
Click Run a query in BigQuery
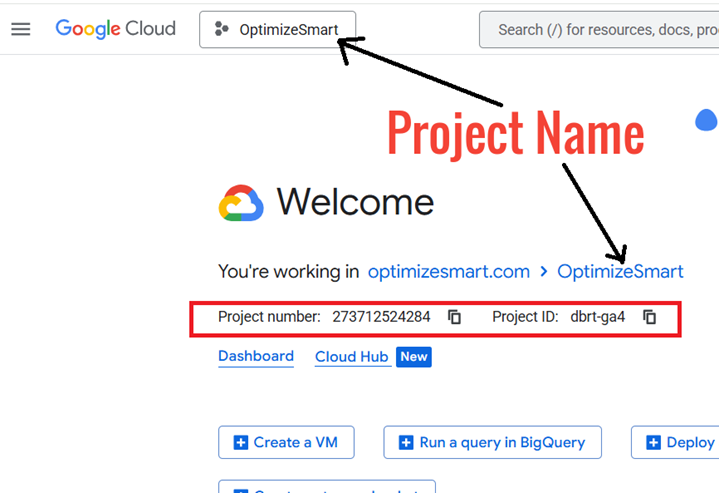492,442
